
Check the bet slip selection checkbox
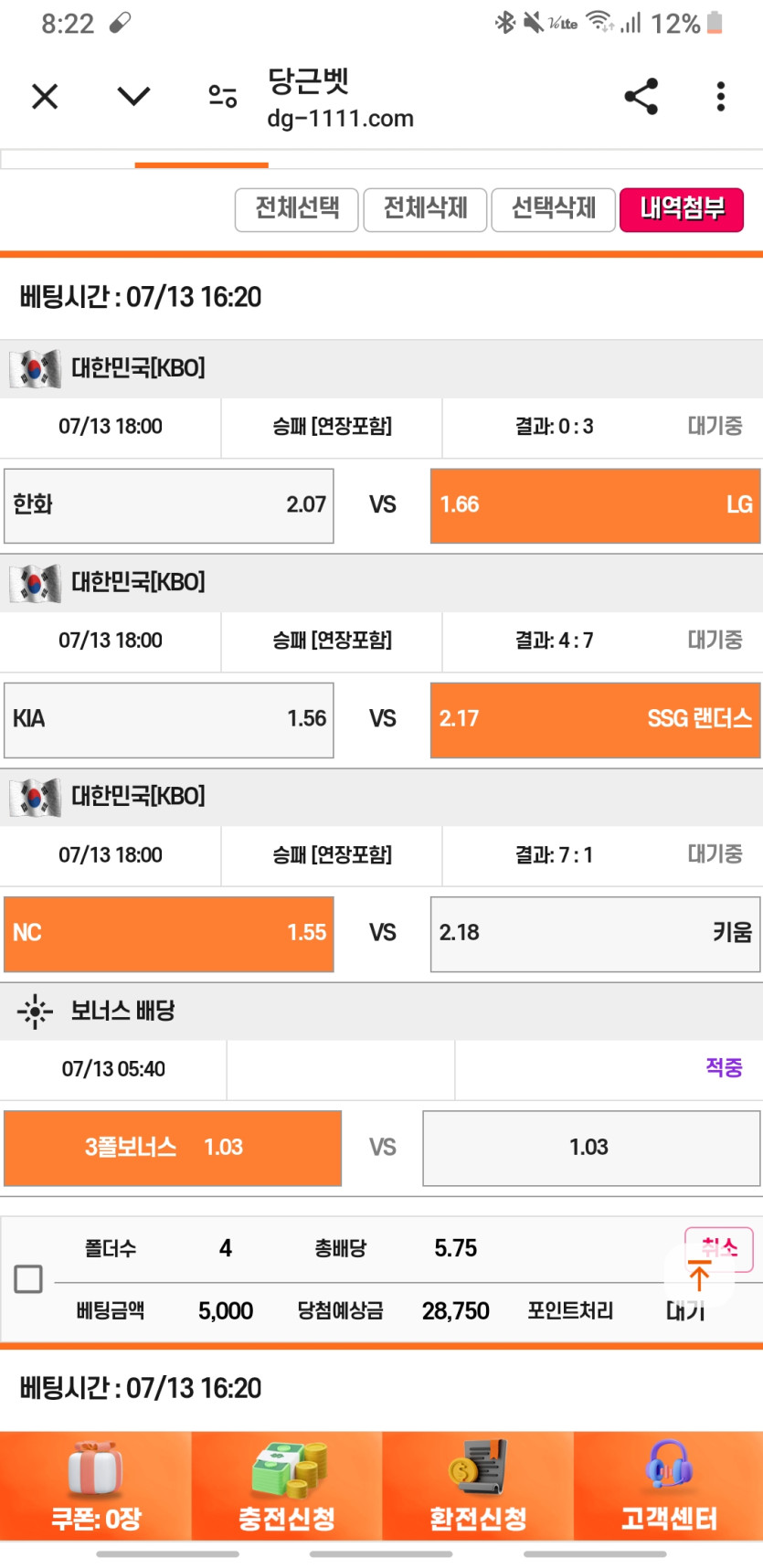(28, 1279)
